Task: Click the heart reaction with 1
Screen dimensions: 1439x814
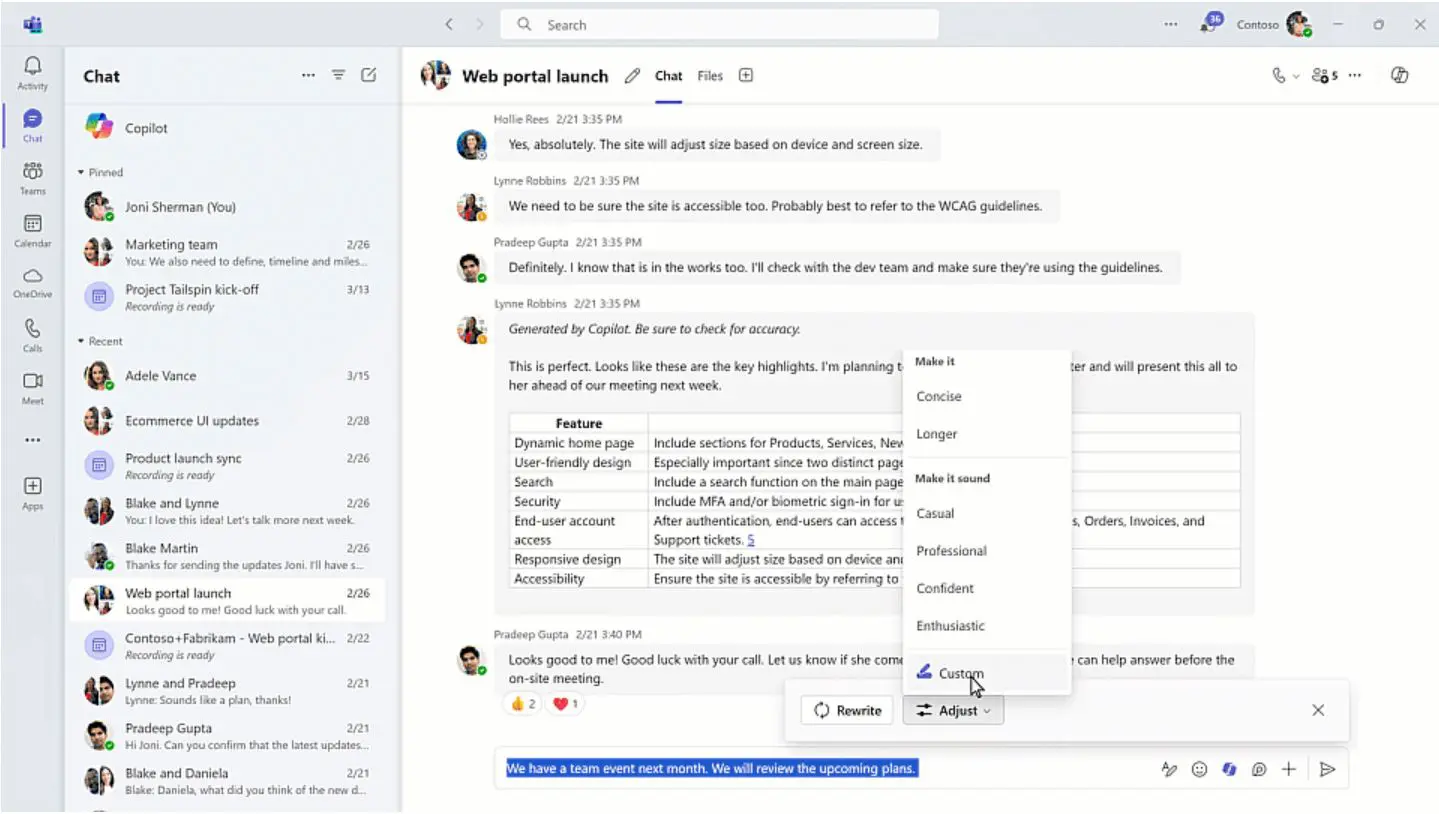Action: (566, 704)
